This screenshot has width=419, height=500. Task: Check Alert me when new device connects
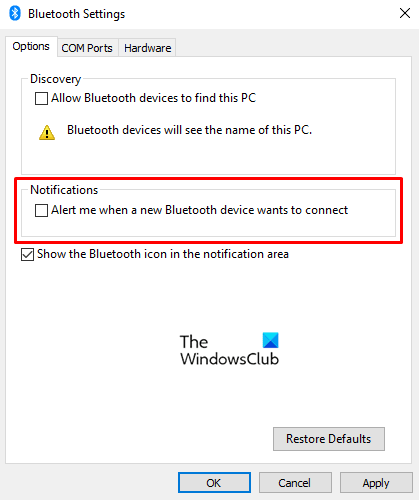pos(41,211)
